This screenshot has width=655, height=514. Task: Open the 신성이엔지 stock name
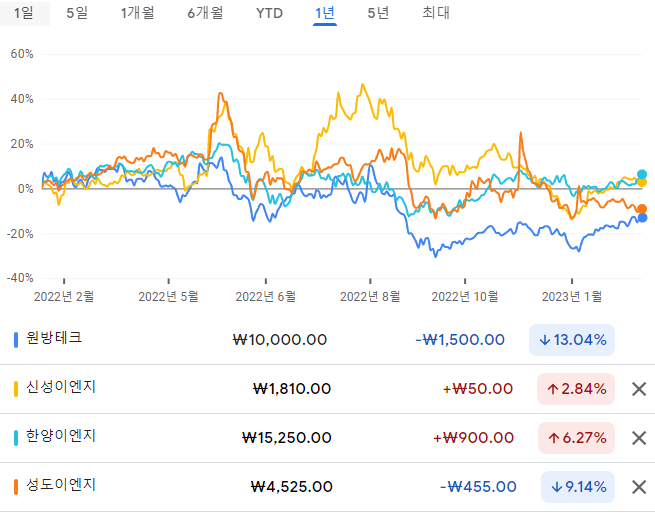pyautogui.click(x=61, y=387)
